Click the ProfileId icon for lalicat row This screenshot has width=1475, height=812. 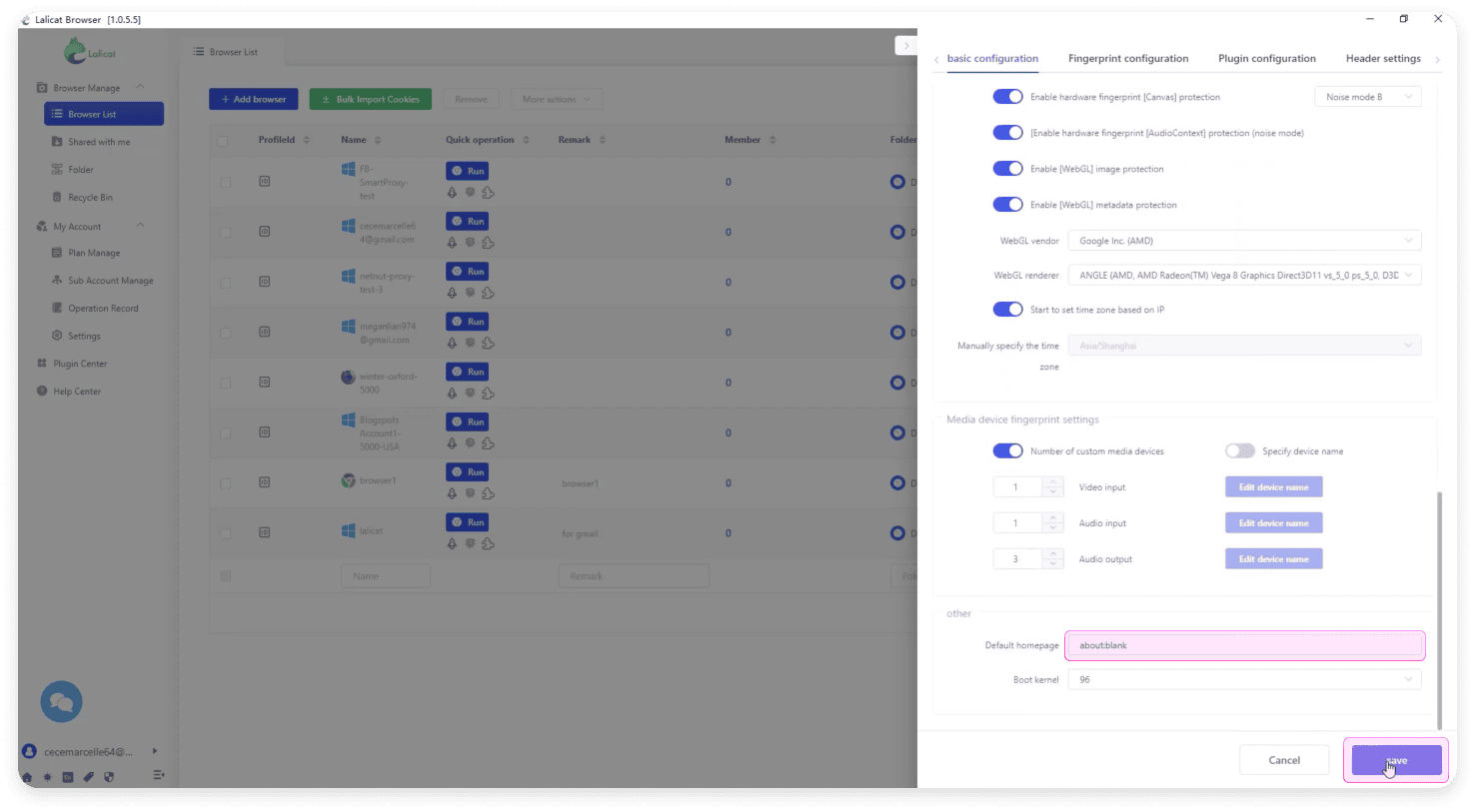(x=264, y=532)
